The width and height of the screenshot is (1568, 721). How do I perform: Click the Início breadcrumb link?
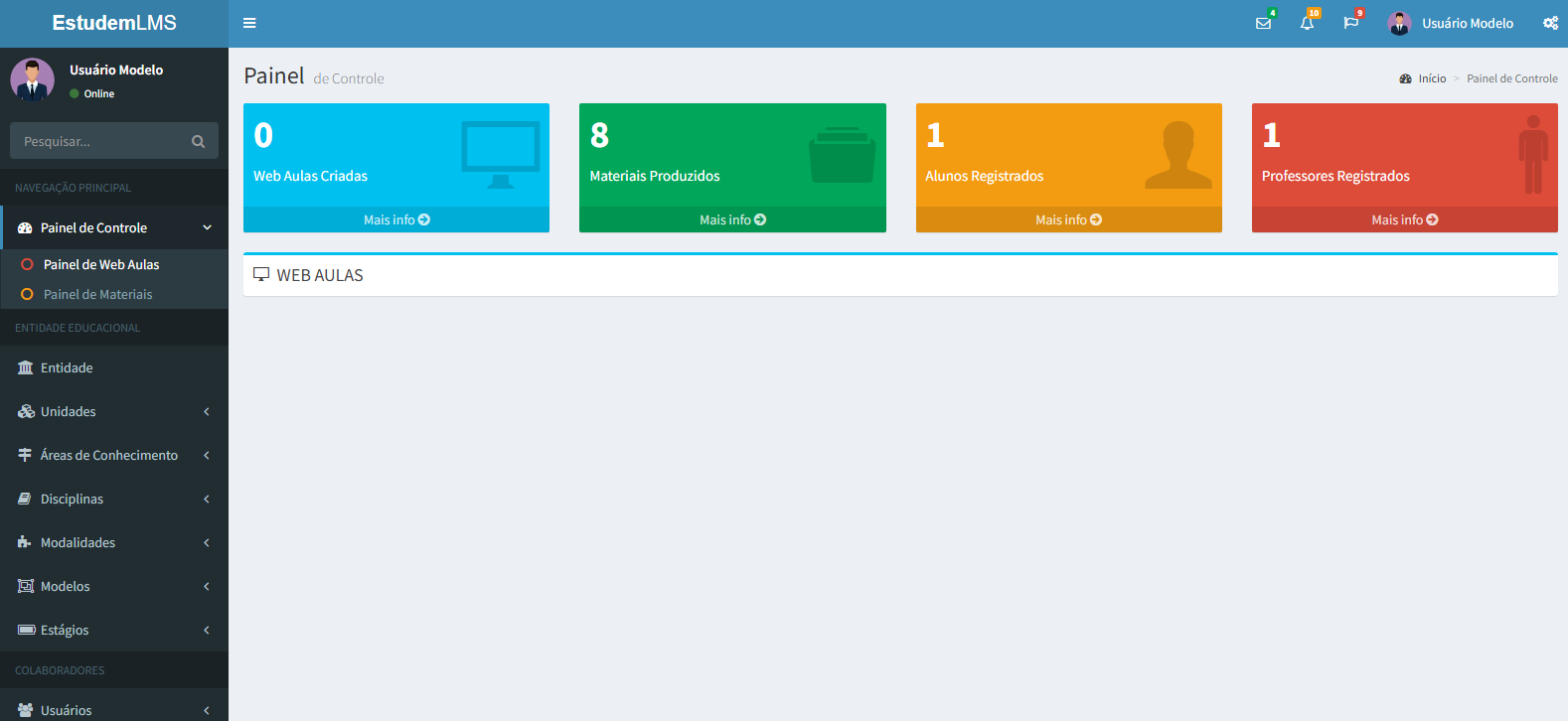point(1432,78)
